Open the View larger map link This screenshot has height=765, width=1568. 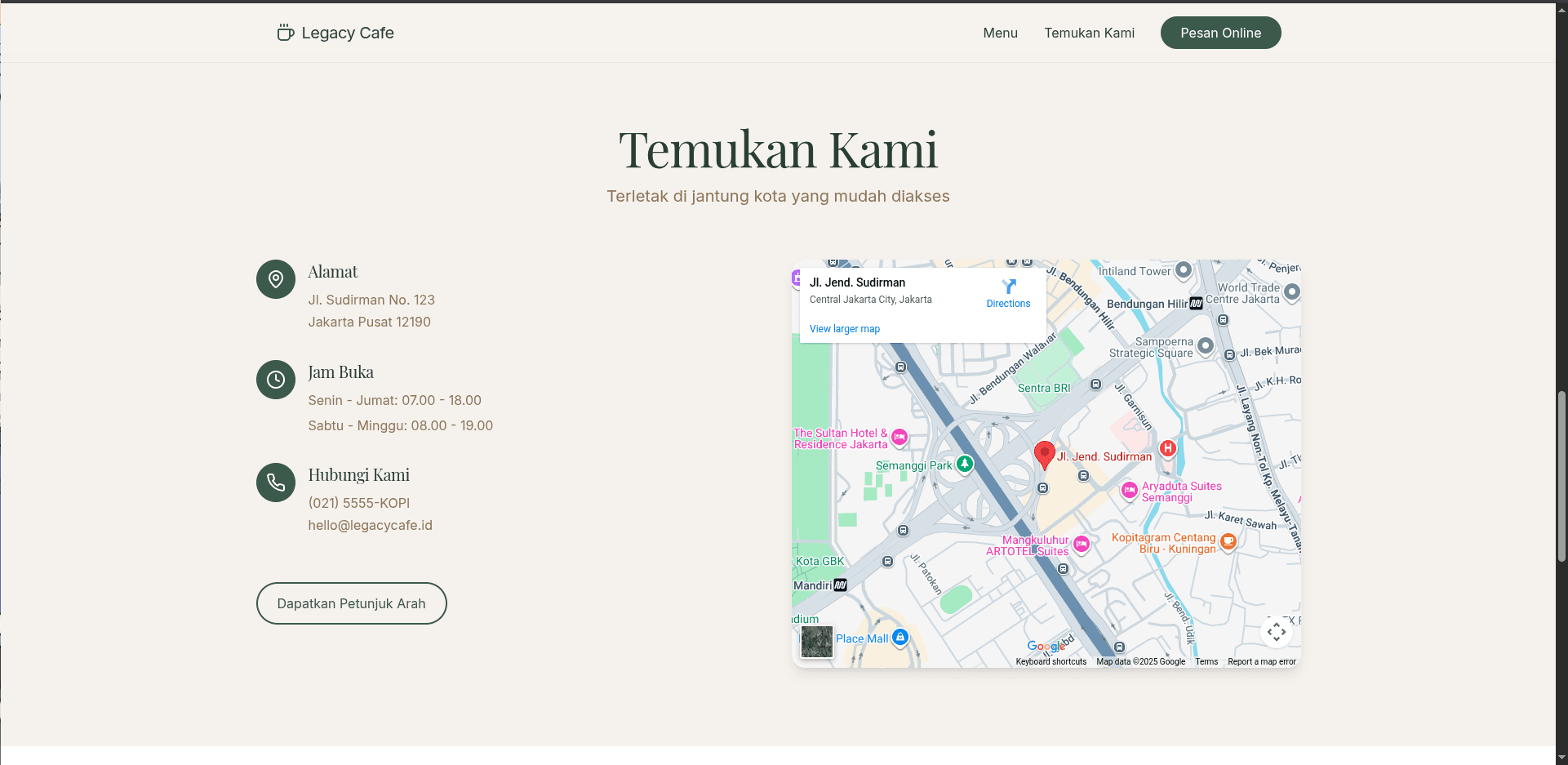coord(844,329)
